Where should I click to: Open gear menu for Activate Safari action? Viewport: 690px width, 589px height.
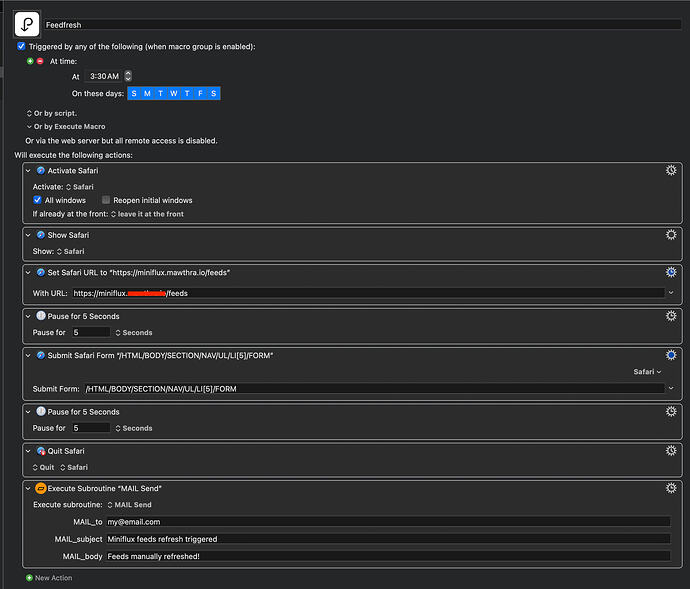tap(671, 170)
